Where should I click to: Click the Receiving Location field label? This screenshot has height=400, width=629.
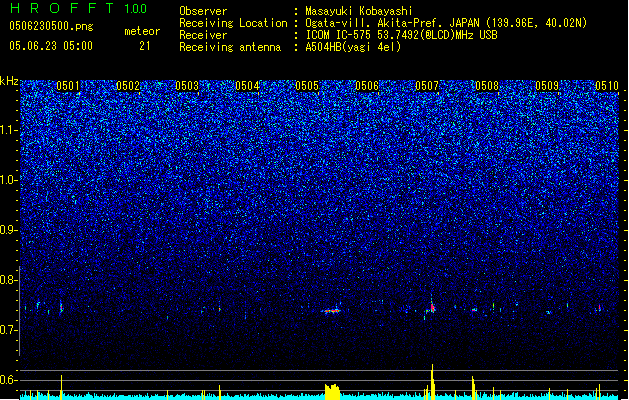click(x=233, y=23)
